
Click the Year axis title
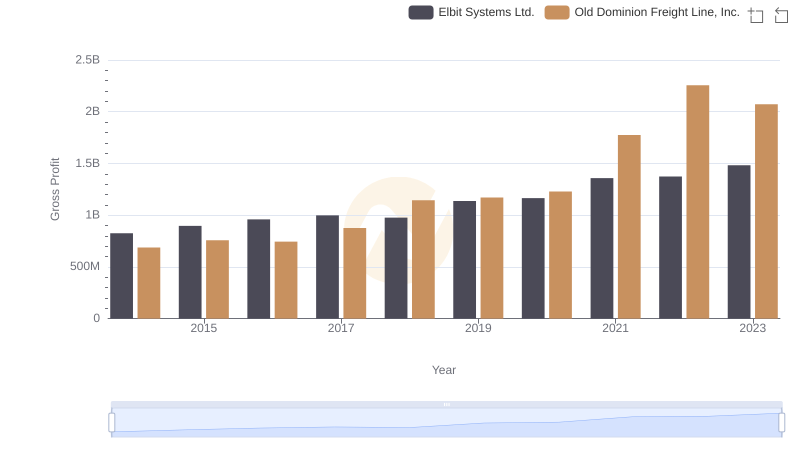coord(444,370)
